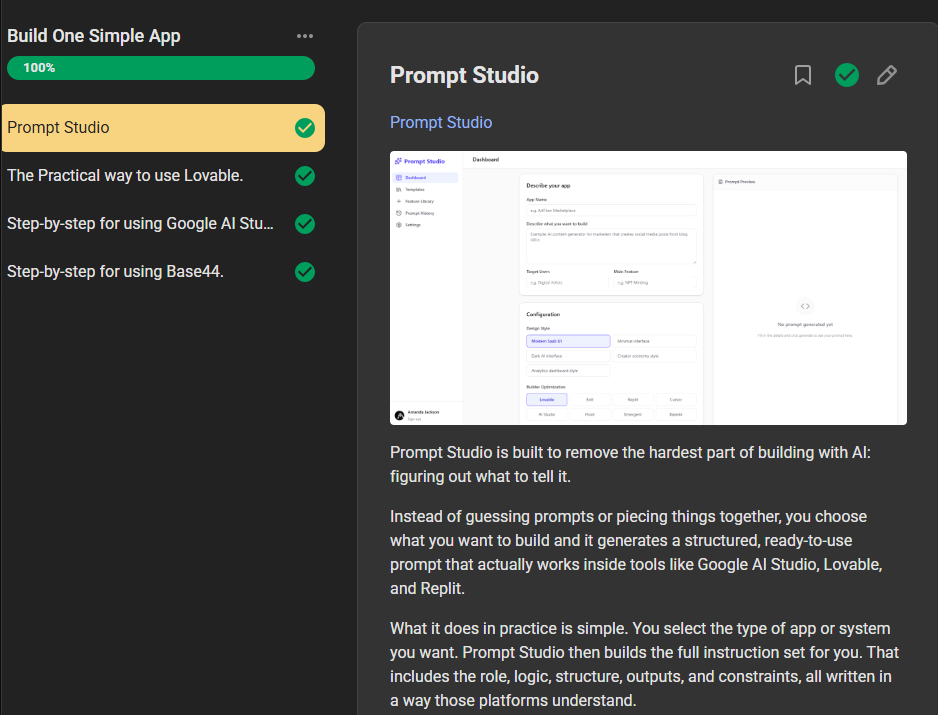Click check mark on Google AI Studio row
This screenshot has width=938, height=715.
305,224
